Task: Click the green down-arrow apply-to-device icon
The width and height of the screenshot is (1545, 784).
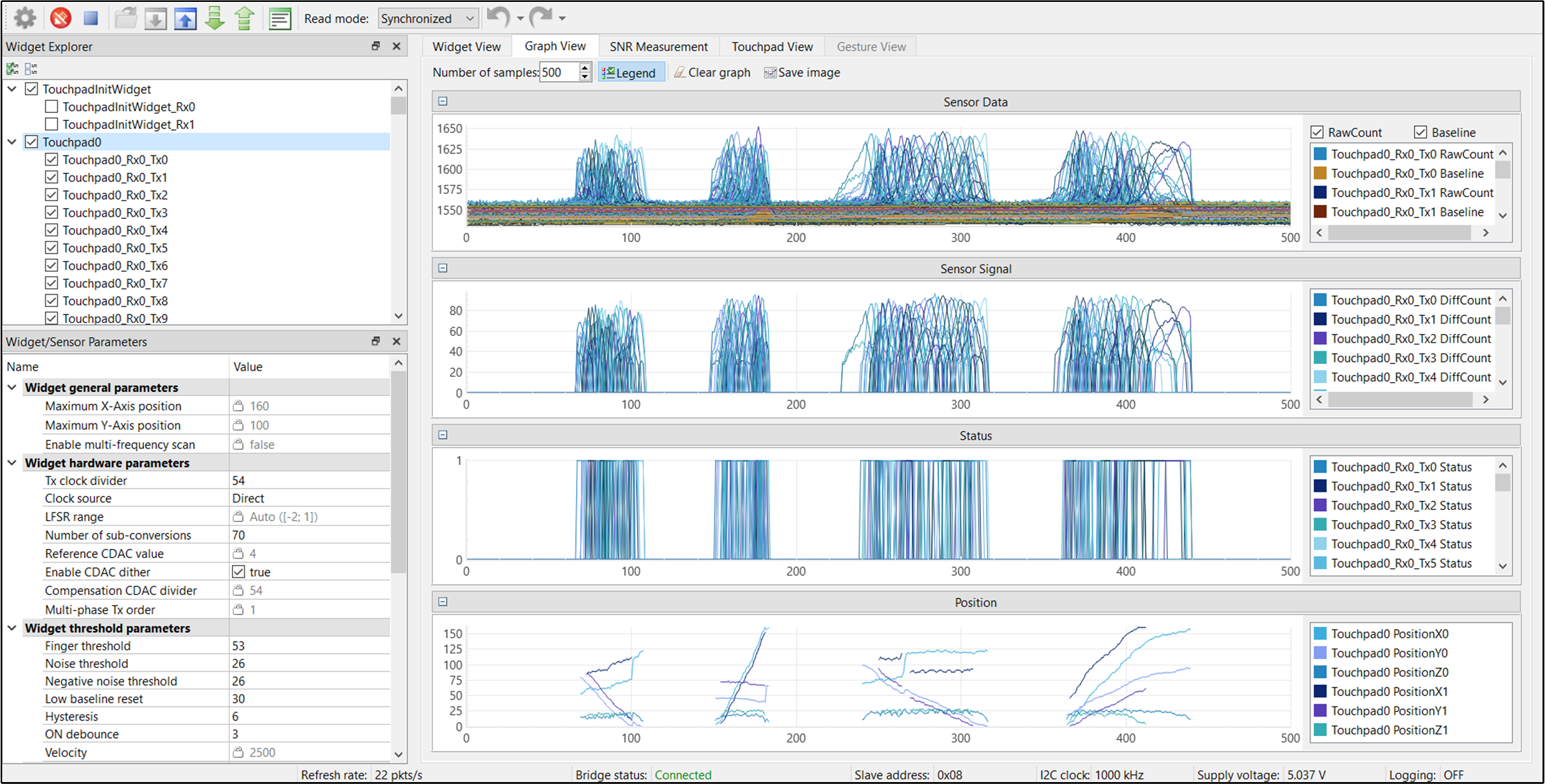Action: pos(215,18)
